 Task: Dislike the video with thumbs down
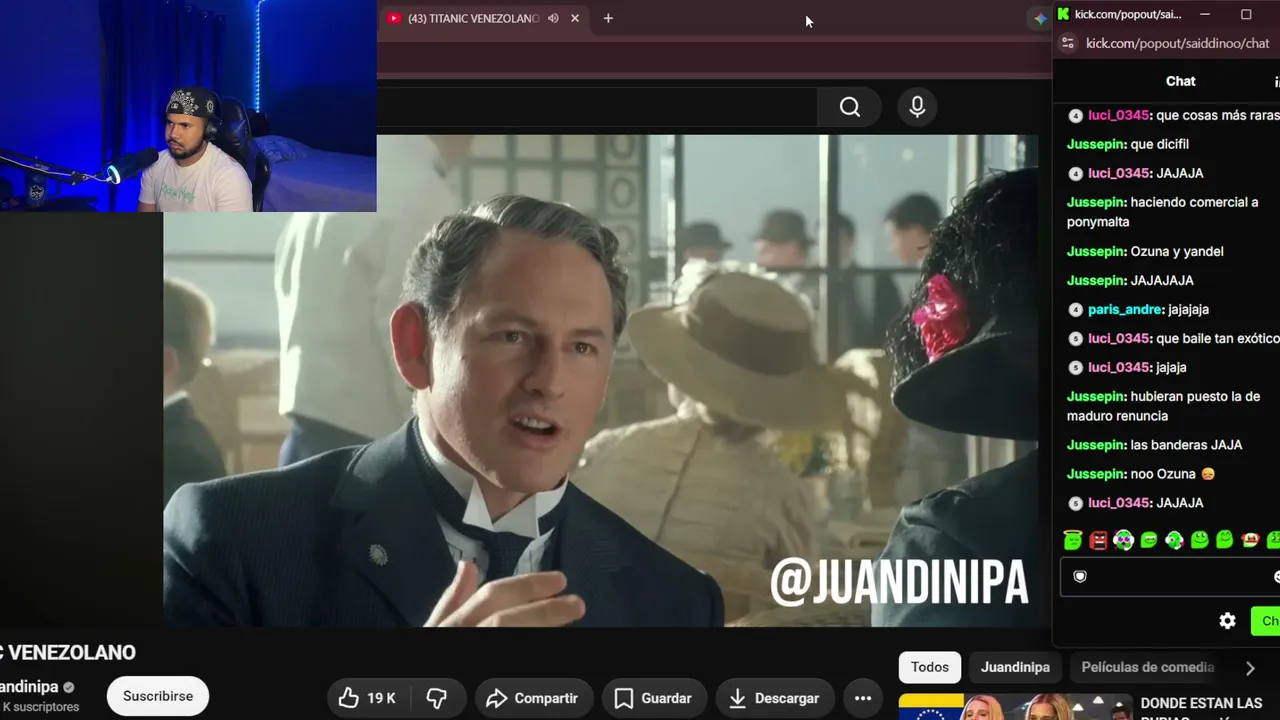click(437, 698)
